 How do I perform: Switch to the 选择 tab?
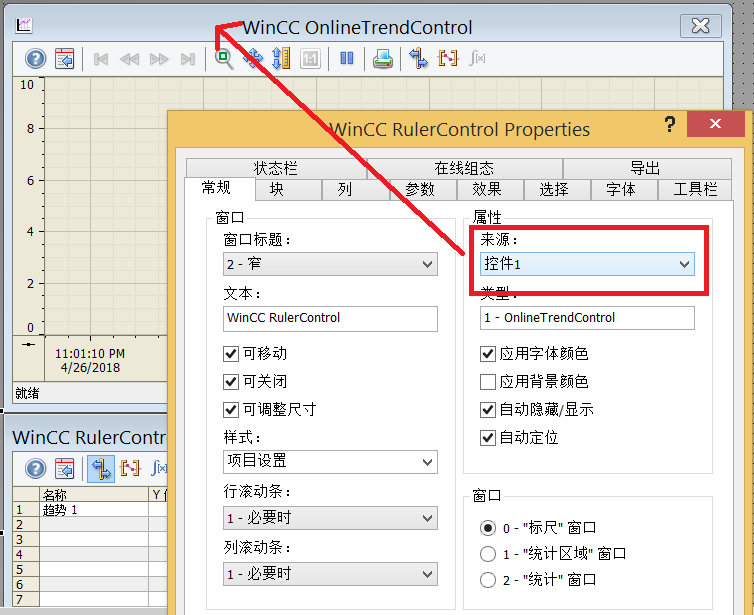pos(557,189)
